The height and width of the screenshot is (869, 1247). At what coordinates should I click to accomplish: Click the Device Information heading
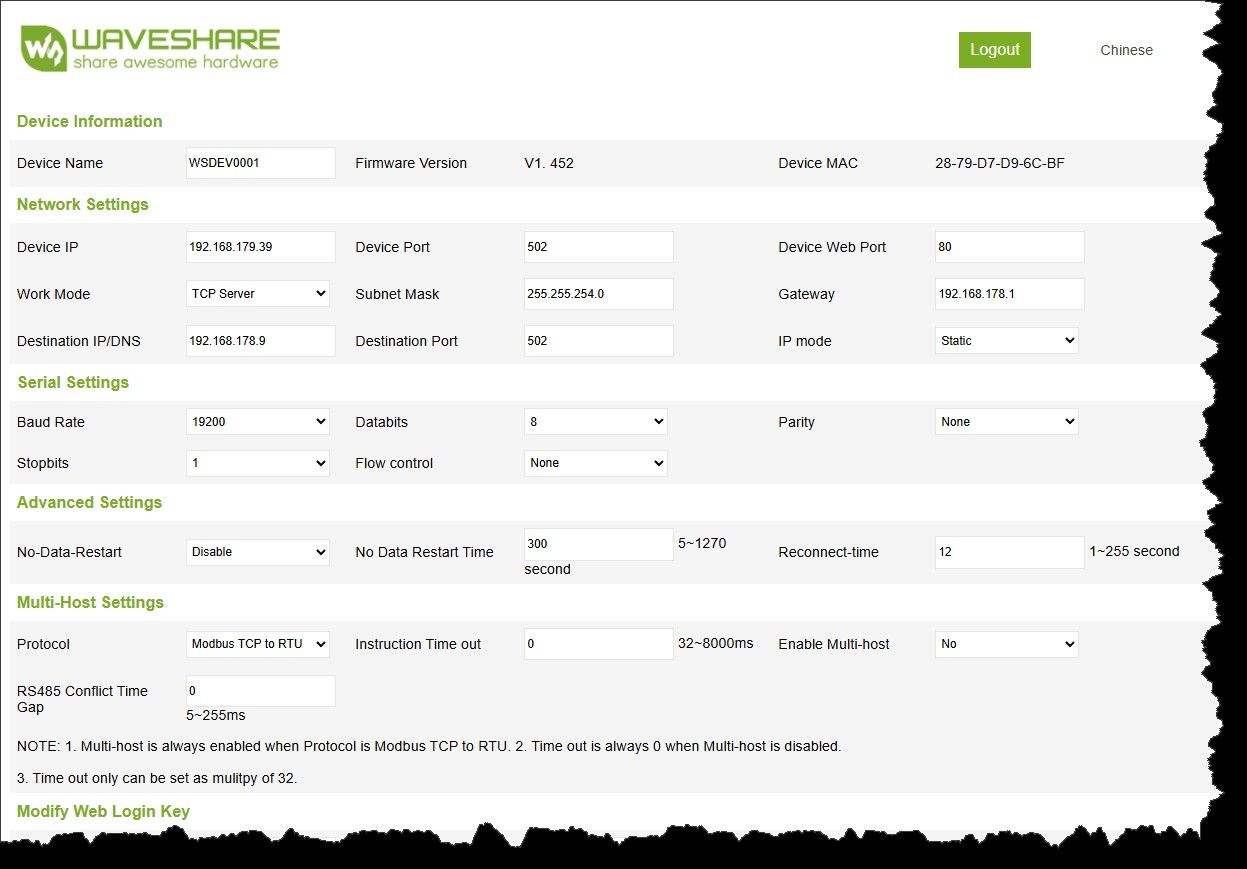pos(90,121)
